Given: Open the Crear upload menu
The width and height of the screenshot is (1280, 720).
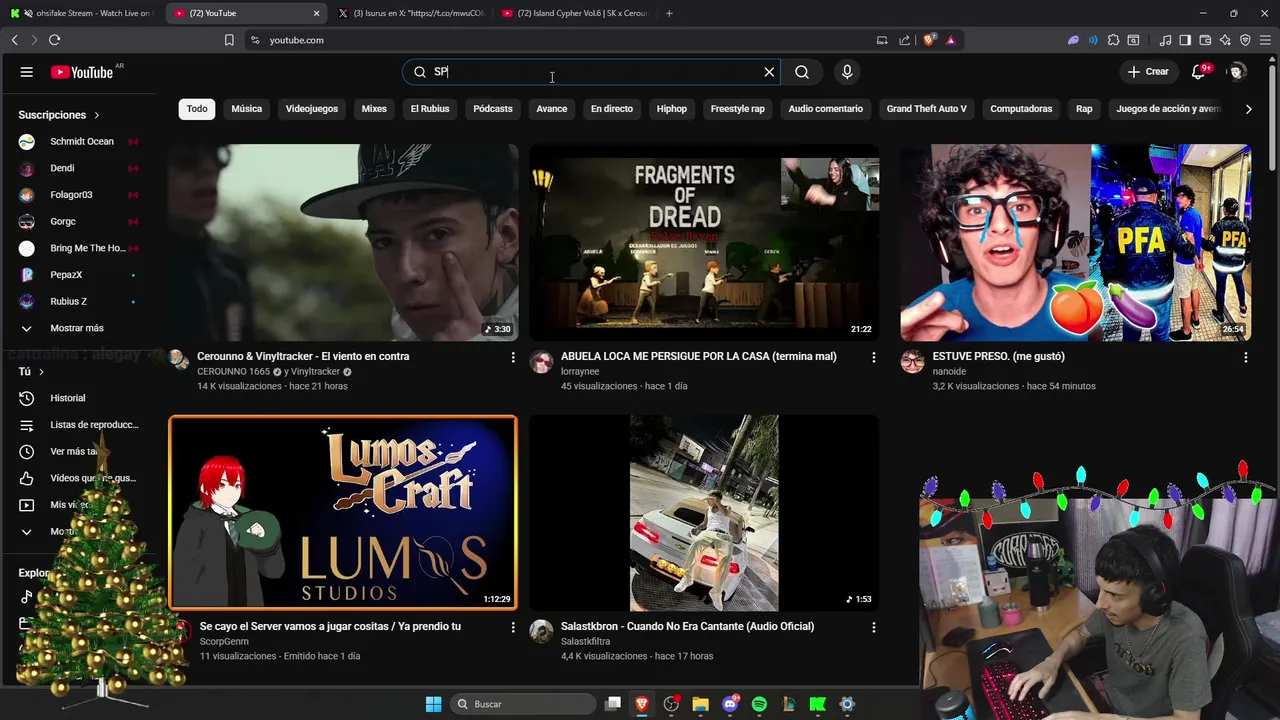Looking at the screenshot, I should (1148, 72).
